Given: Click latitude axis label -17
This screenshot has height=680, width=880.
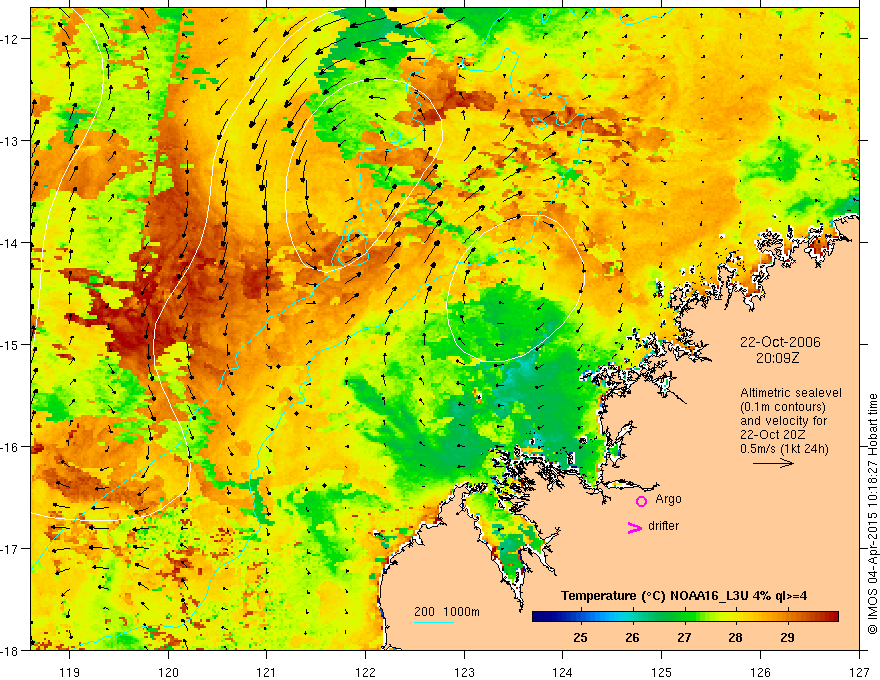Looking at the screenshot, I should tap(11, 549).
